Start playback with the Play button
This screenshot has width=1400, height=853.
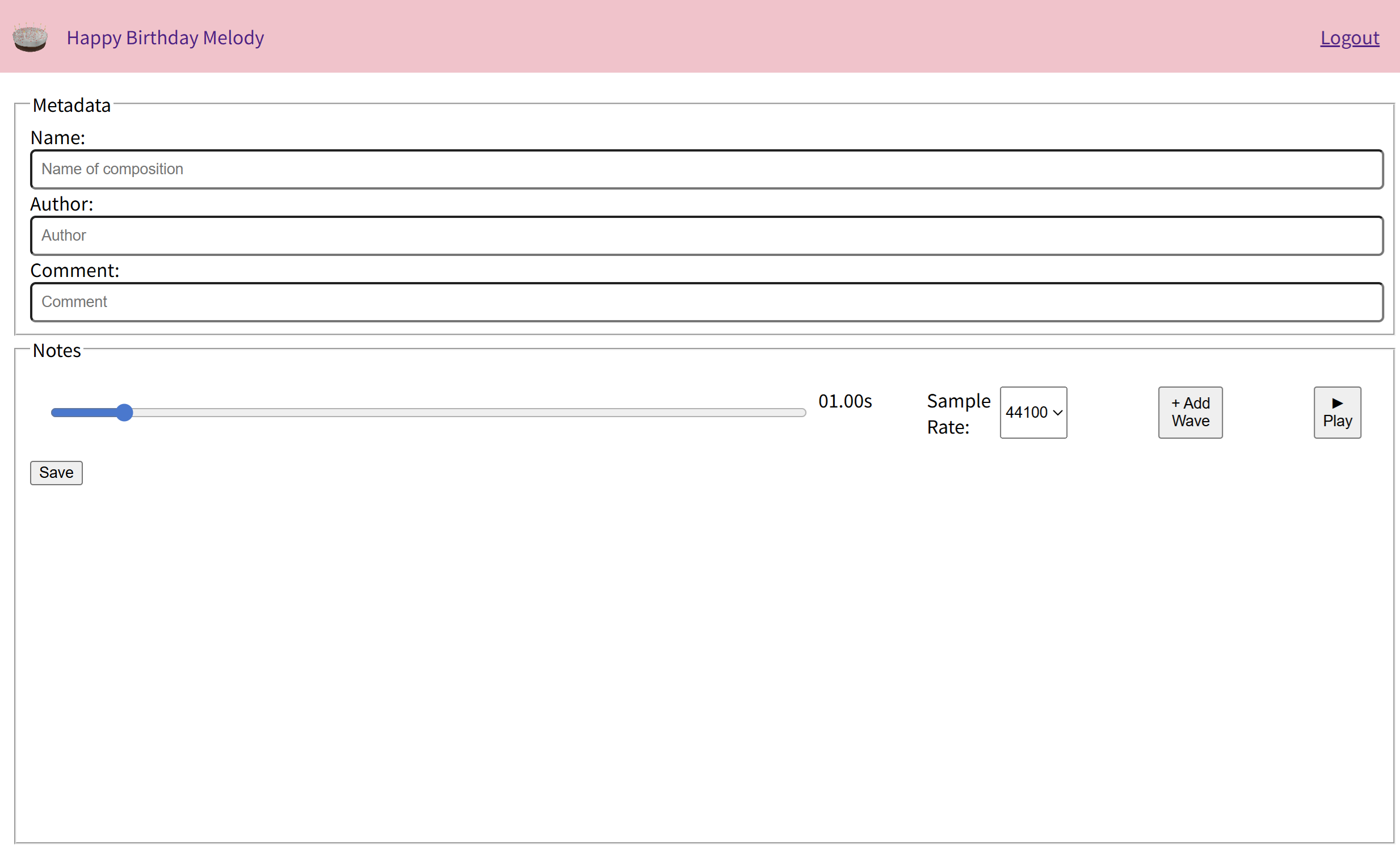(x=1336, y=413)
